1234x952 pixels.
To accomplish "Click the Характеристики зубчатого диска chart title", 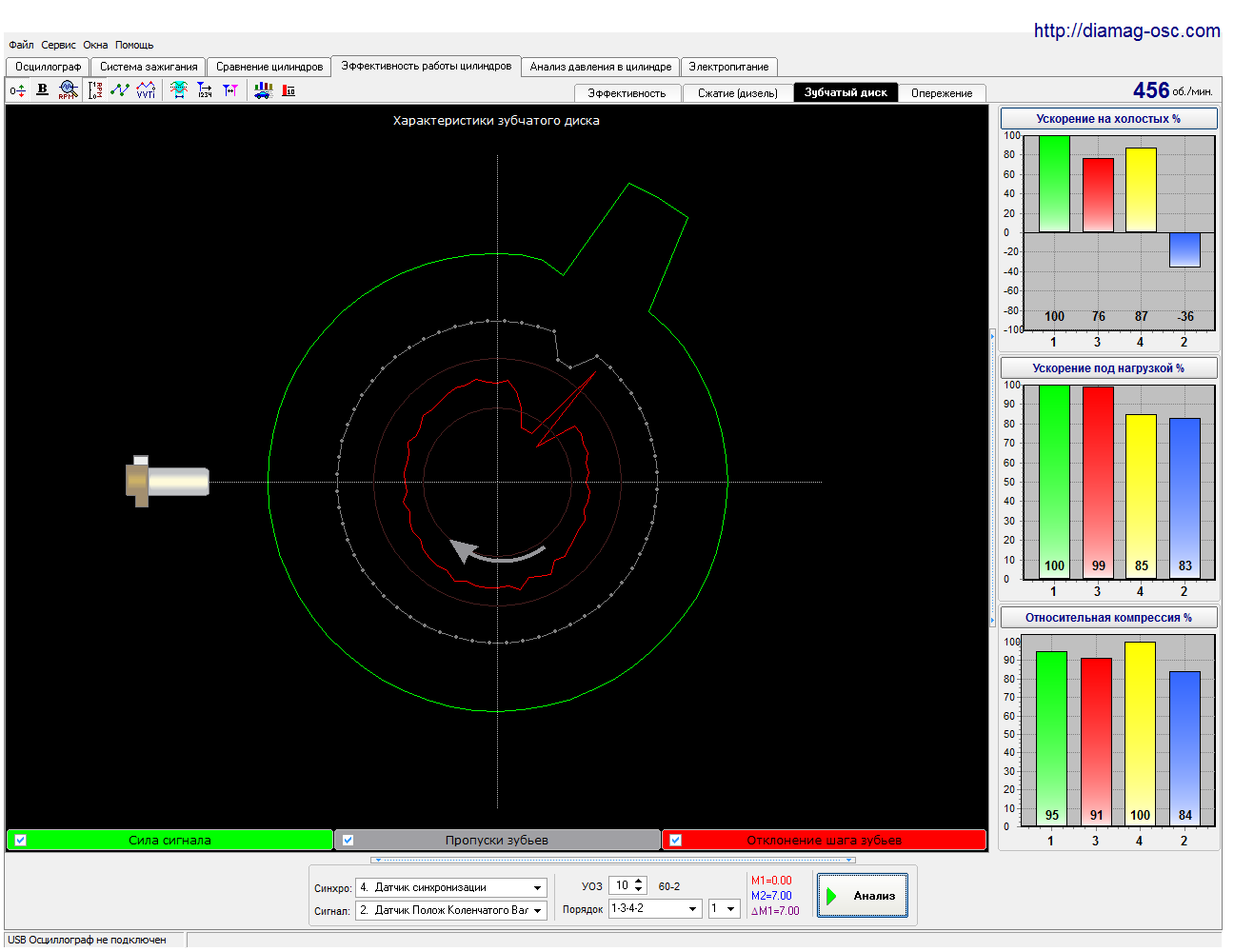I will pos(496,121).
